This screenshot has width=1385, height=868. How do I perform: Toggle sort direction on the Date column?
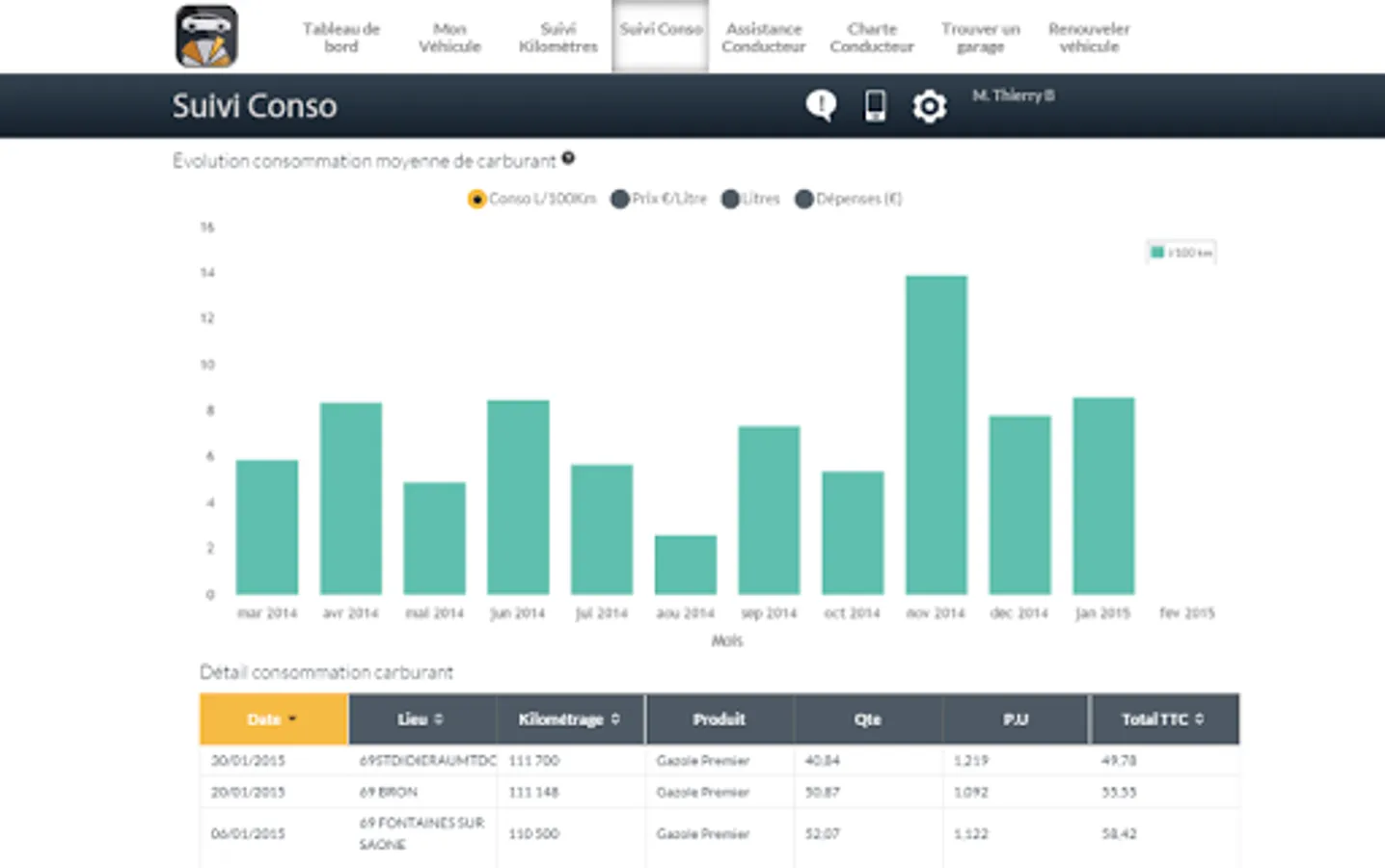pos(292,719)
